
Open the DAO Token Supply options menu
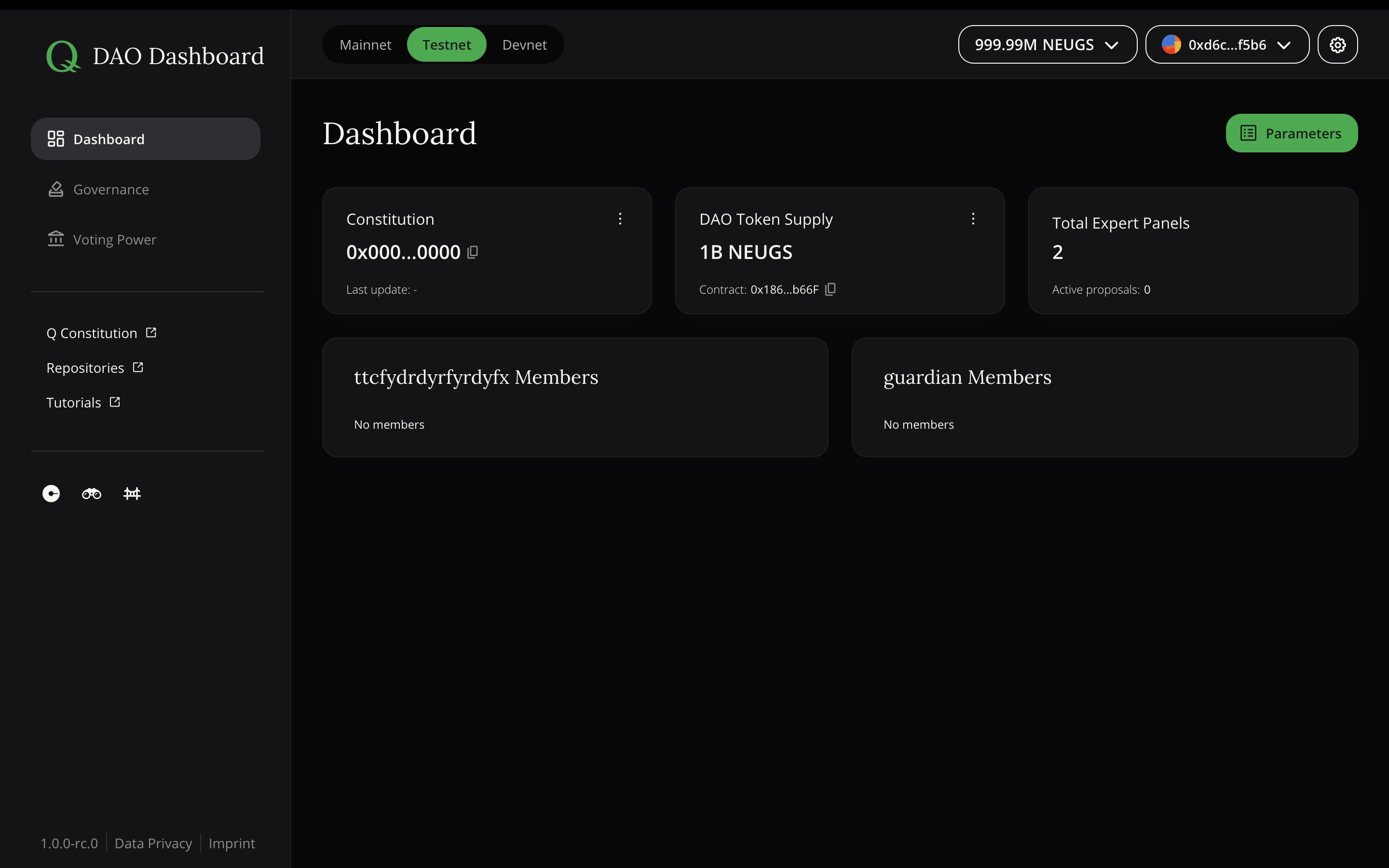click(973, 218)
